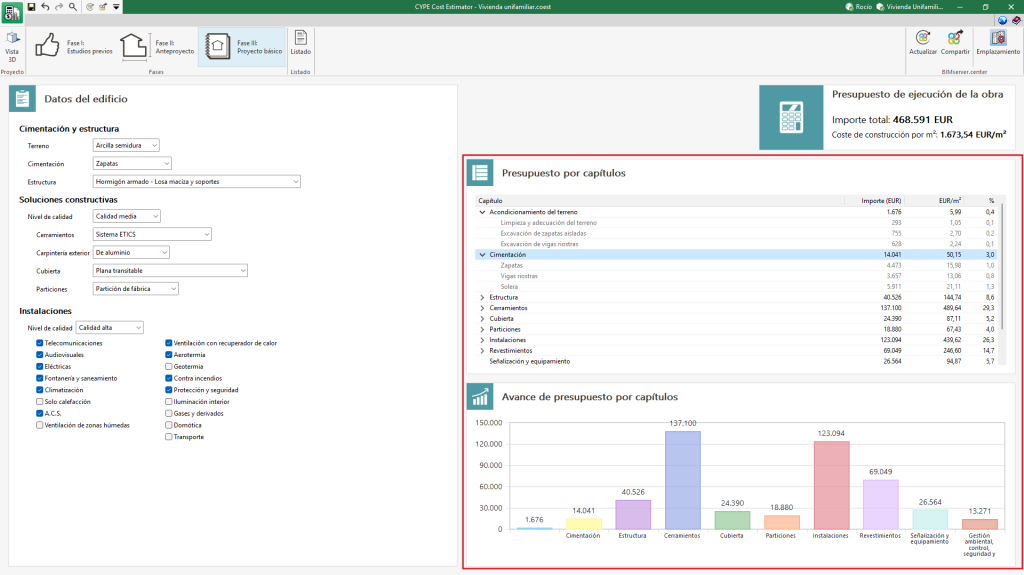Open the Particiones dropdown (Partición de fábrica)

[136, 289]
